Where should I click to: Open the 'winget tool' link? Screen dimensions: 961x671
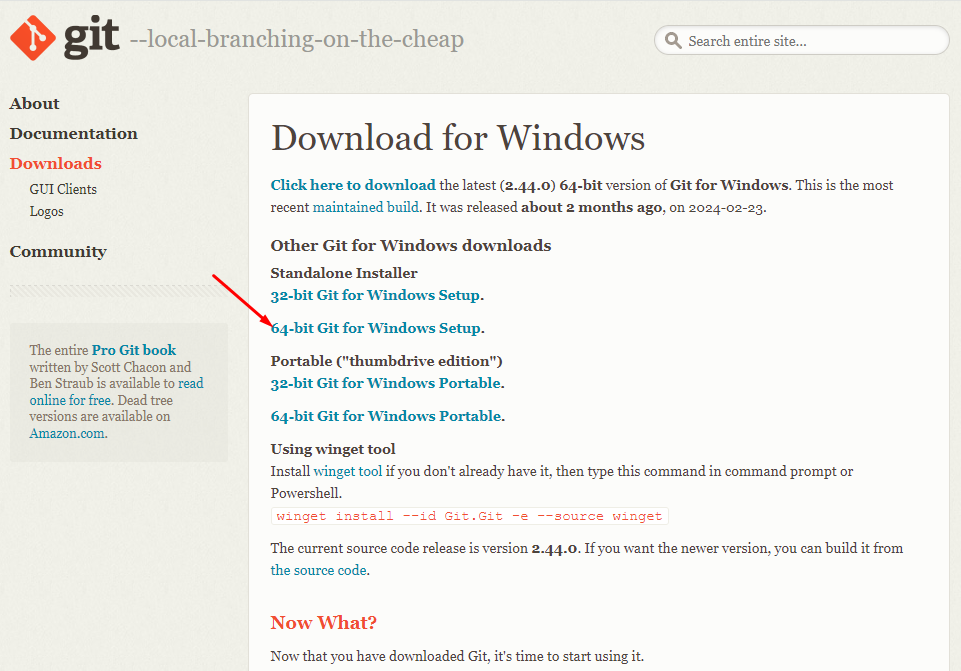coord(348,471)
